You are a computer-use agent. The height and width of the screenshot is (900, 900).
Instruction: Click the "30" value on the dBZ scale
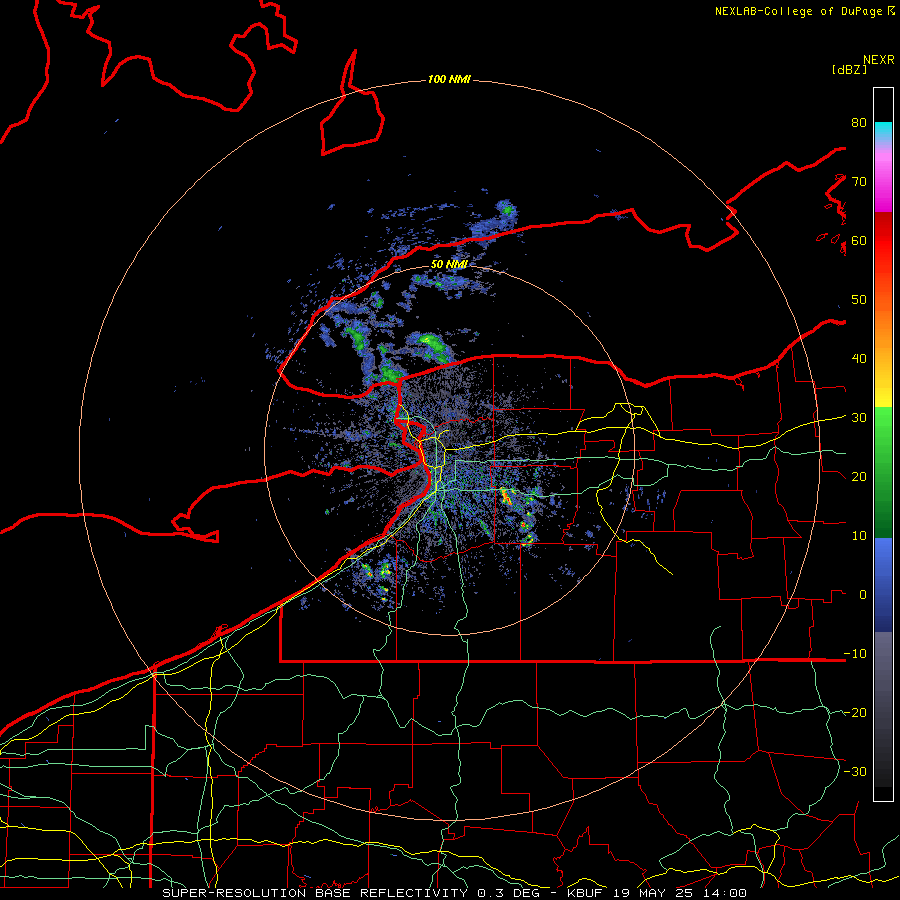click(859, 418)
